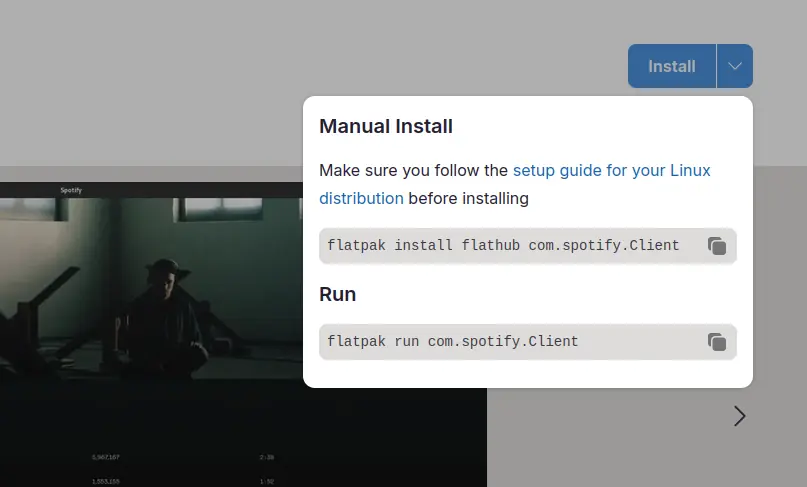Click the 1:32 track duration in screenshot
The image size is (807, 487).
(x=266, y=481)
